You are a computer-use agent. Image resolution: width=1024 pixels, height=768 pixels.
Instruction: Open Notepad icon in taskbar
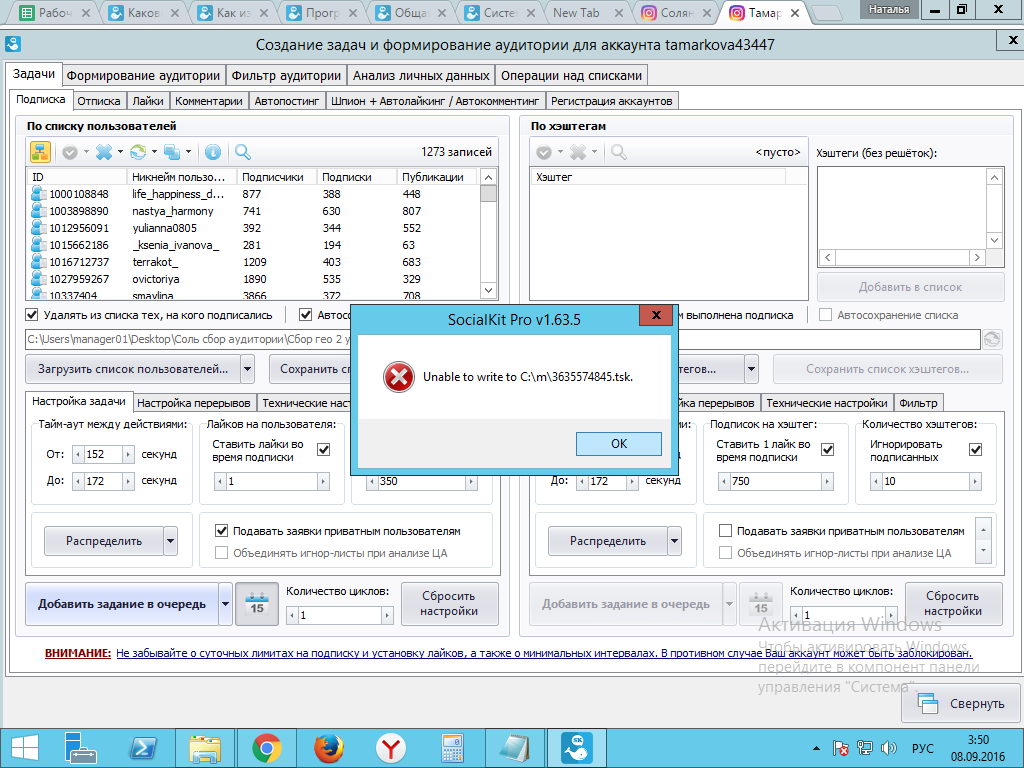pyautogui.click(x=515, y=748)
